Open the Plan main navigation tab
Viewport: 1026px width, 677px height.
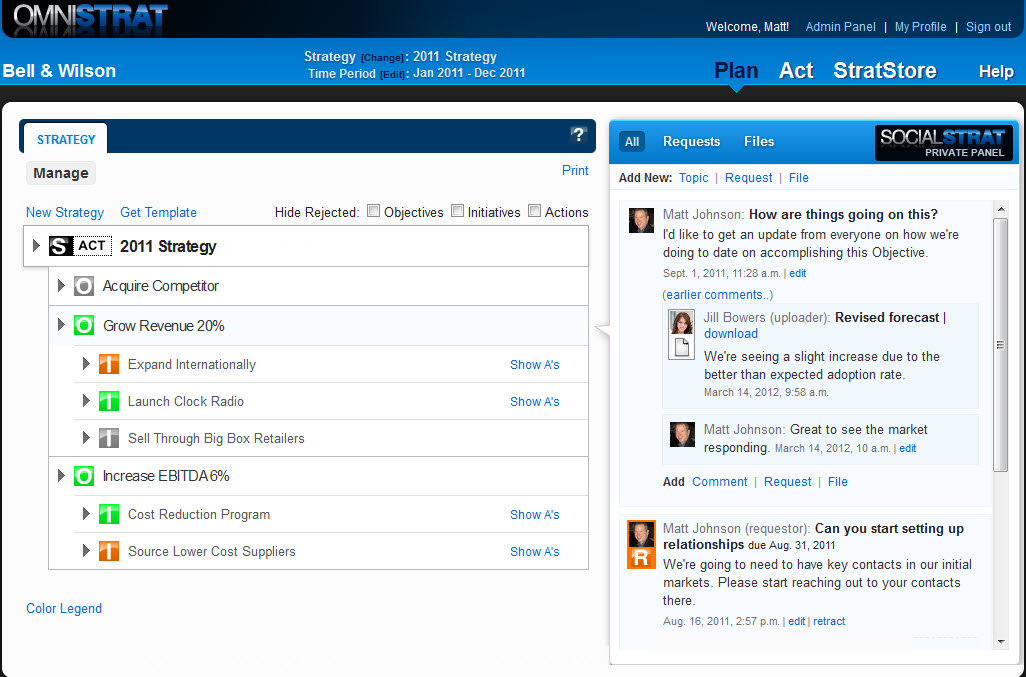click(736, 70)
